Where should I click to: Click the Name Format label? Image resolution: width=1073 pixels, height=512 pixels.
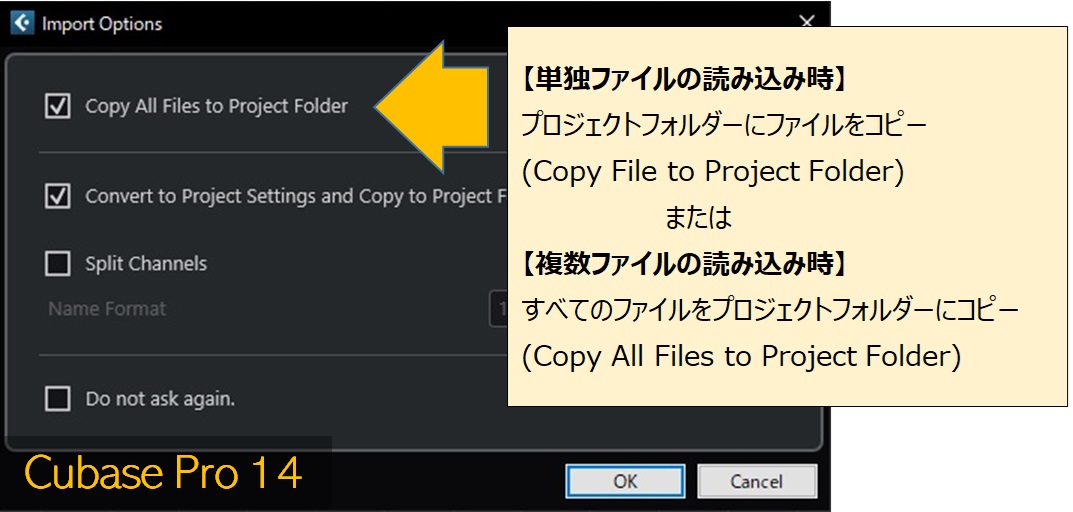click(107, 309)
